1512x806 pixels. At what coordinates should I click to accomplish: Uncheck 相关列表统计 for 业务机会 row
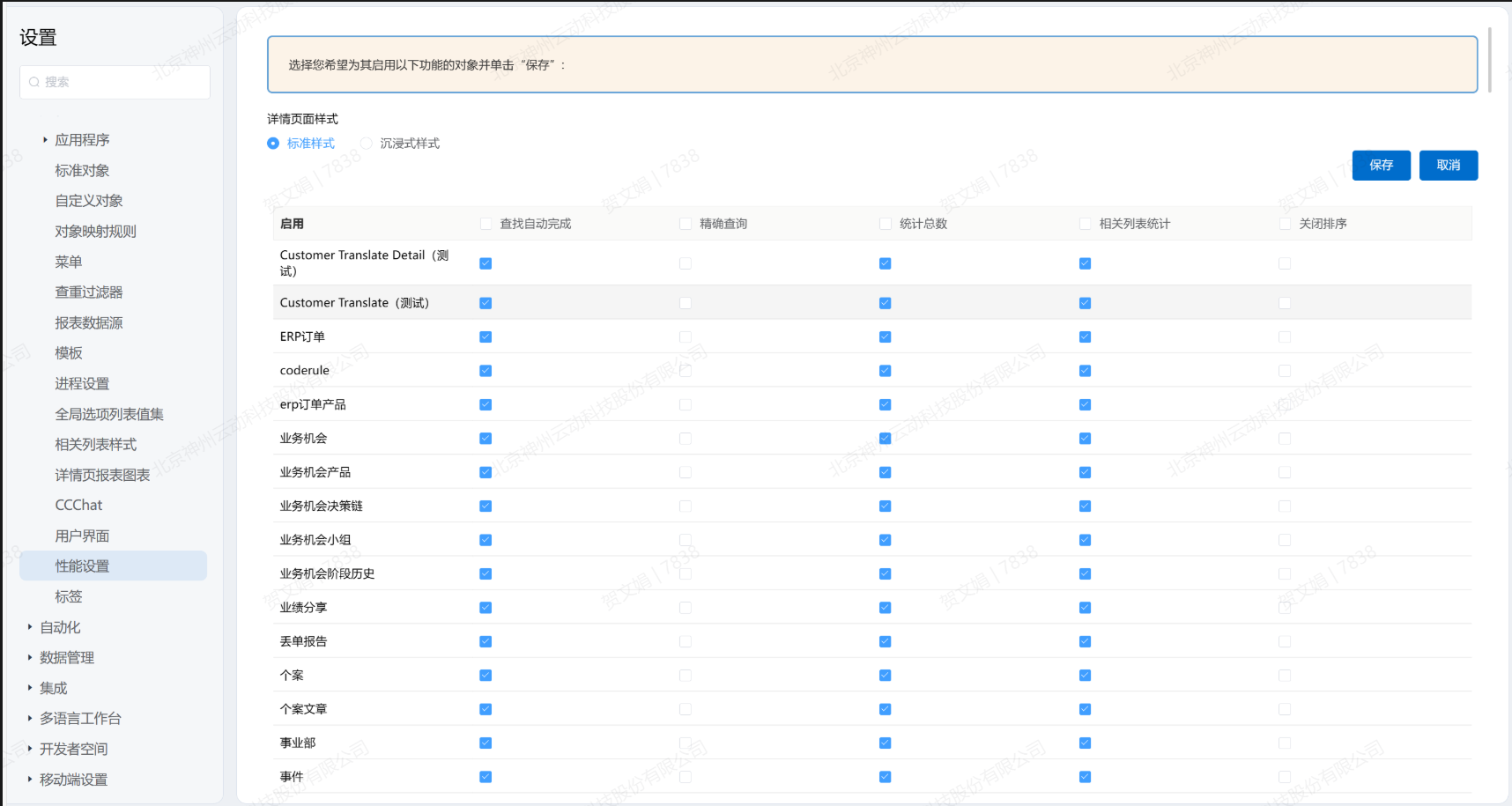[1085, 439]
